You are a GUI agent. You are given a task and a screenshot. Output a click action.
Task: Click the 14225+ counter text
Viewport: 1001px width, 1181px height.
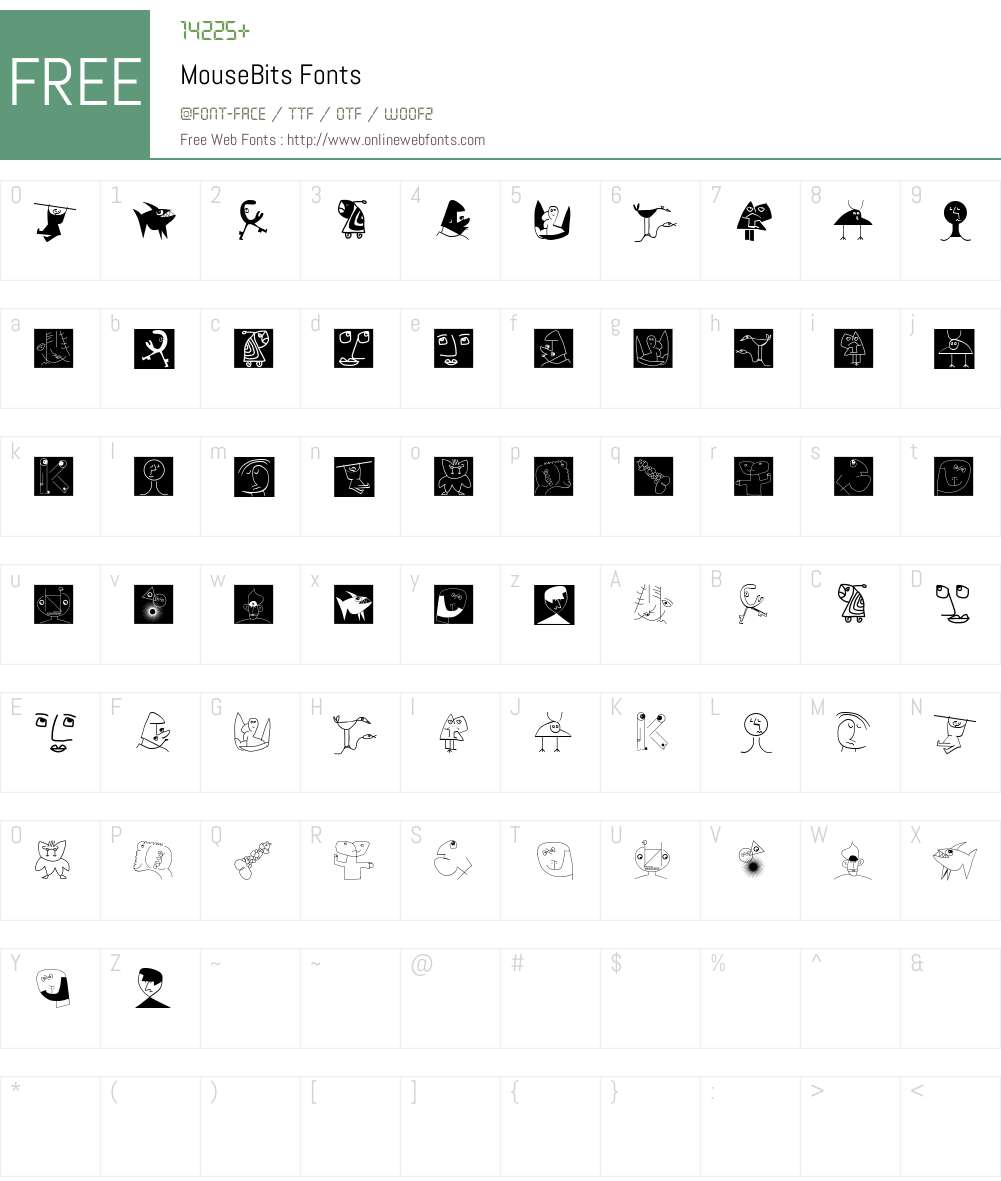(x=215, y=31)
